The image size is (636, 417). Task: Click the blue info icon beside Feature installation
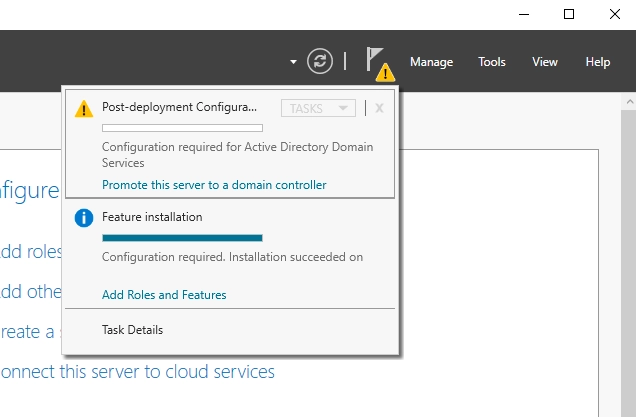84,218
